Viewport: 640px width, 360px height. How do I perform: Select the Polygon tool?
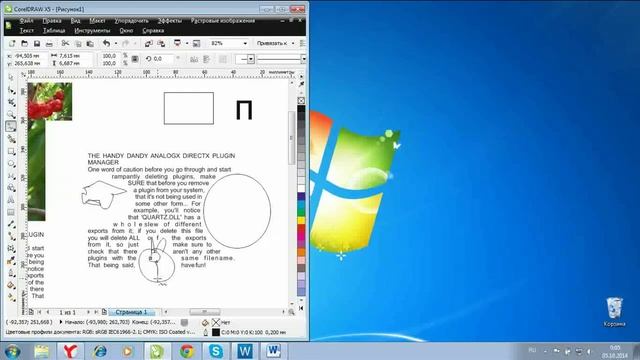pyautogui.click(x=11, y=176)
